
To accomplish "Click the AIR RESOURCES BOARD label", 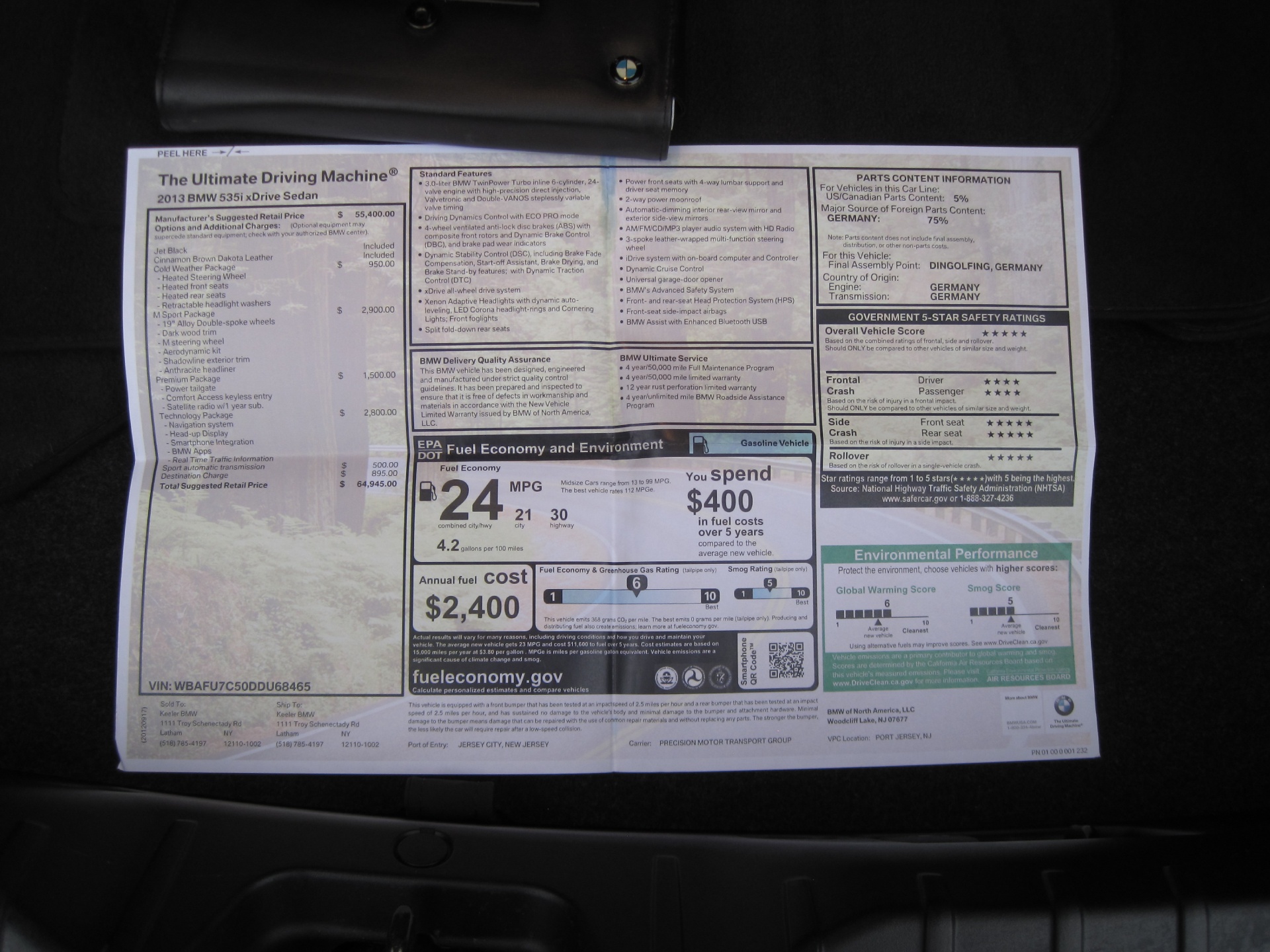I will [x=1029, y=677].
